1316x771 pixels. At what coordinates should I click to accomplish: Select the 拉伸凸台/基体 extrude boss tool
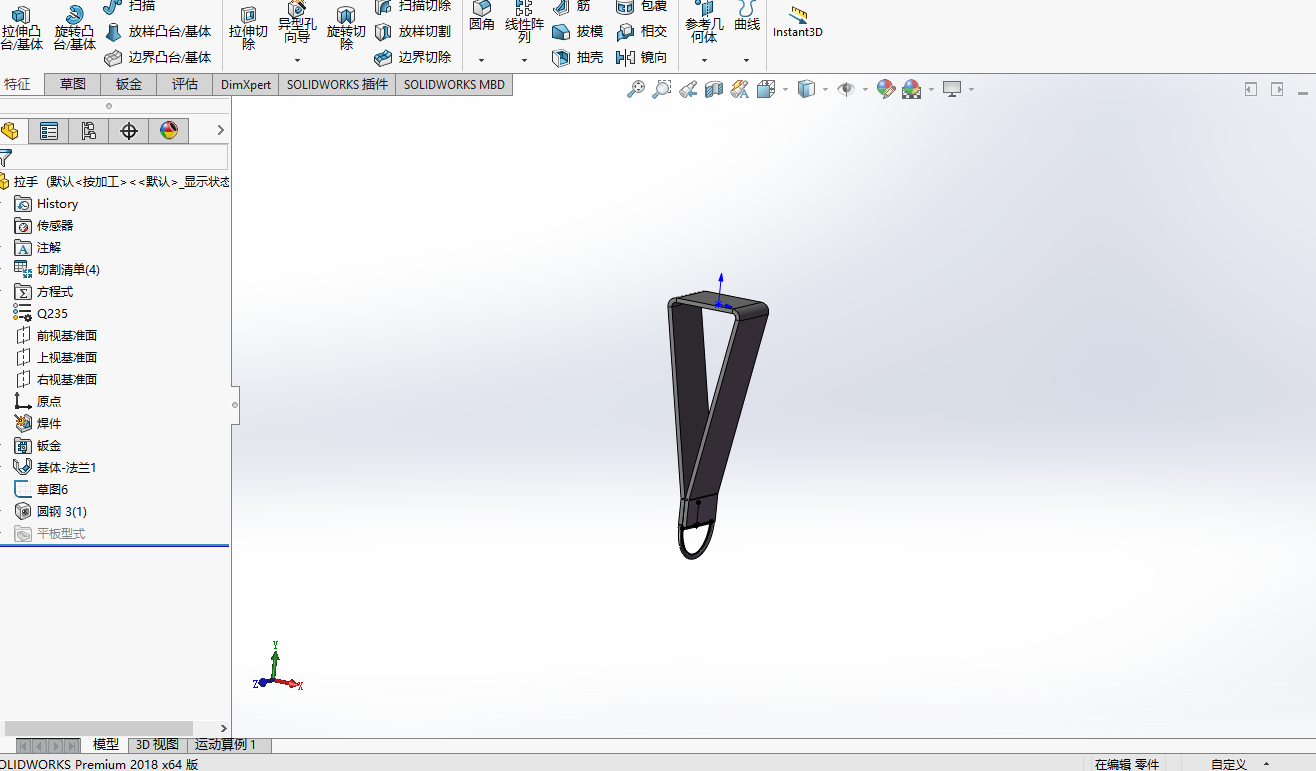21,28
